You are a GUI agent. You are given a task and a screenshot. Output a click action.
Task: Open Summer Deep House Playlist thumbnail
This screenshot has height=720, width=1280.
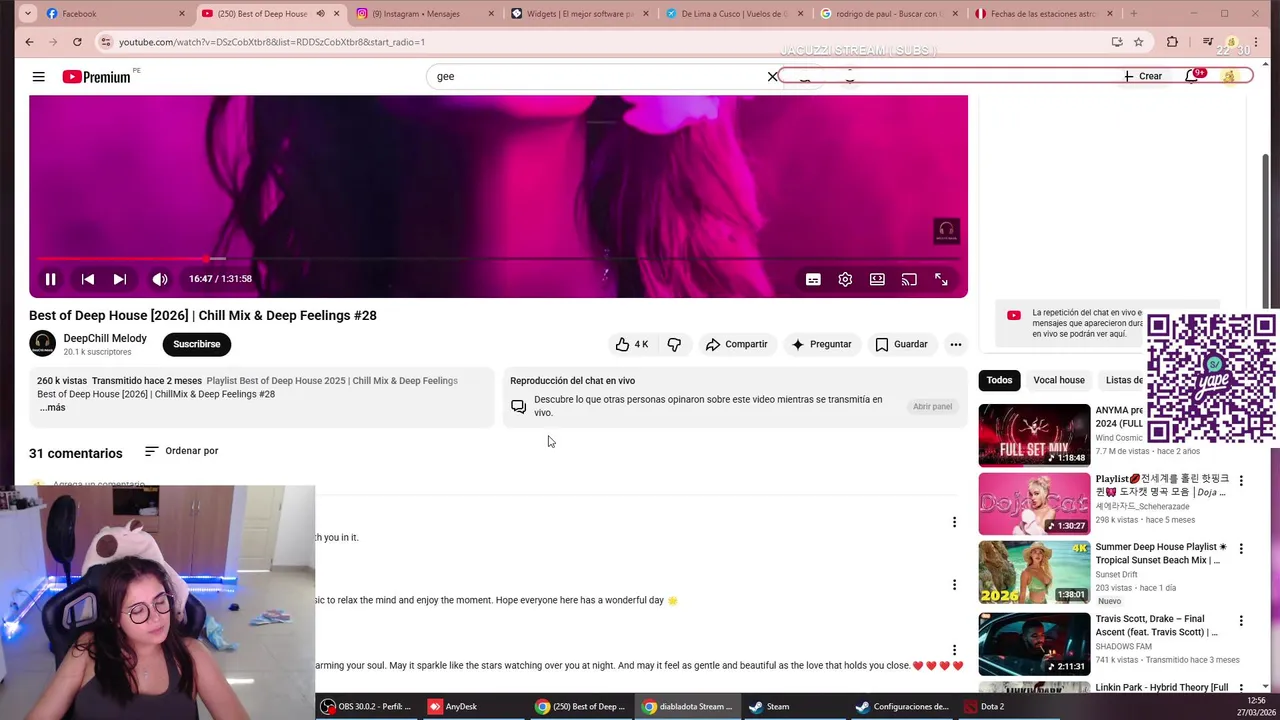tap(1034, 573)
